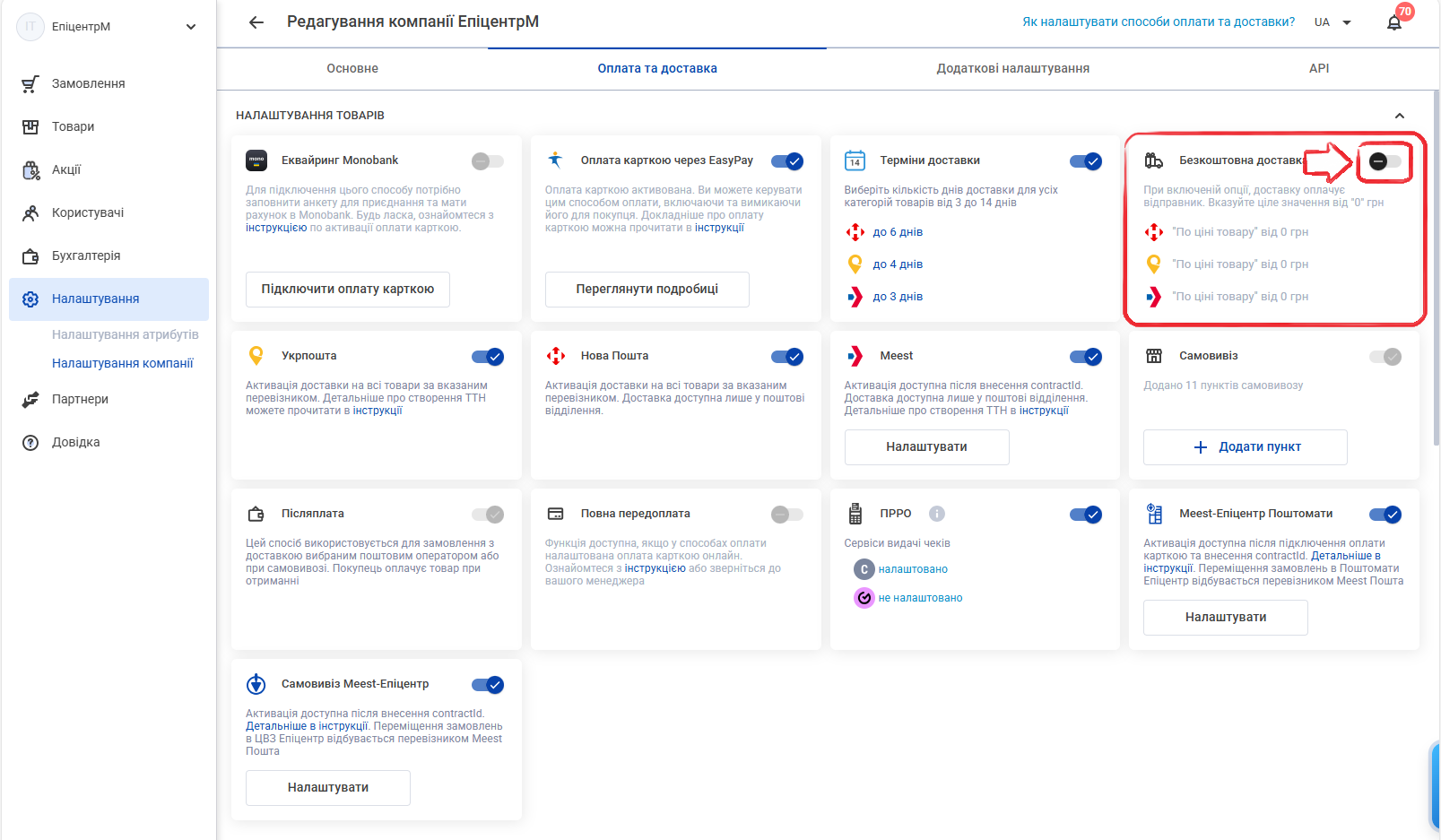Click Підключити оплату карткою button
This screenshot has width=1441, height=840.
(x=348, y=290)
